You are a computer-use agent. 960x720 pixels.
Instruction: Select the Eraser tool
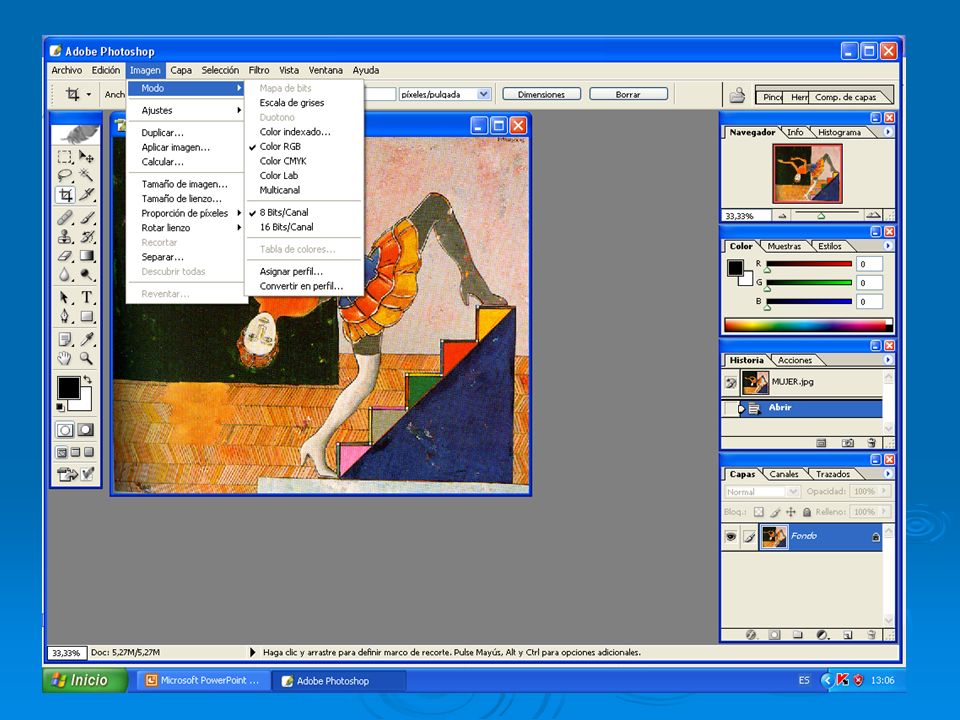coord(65,256)
